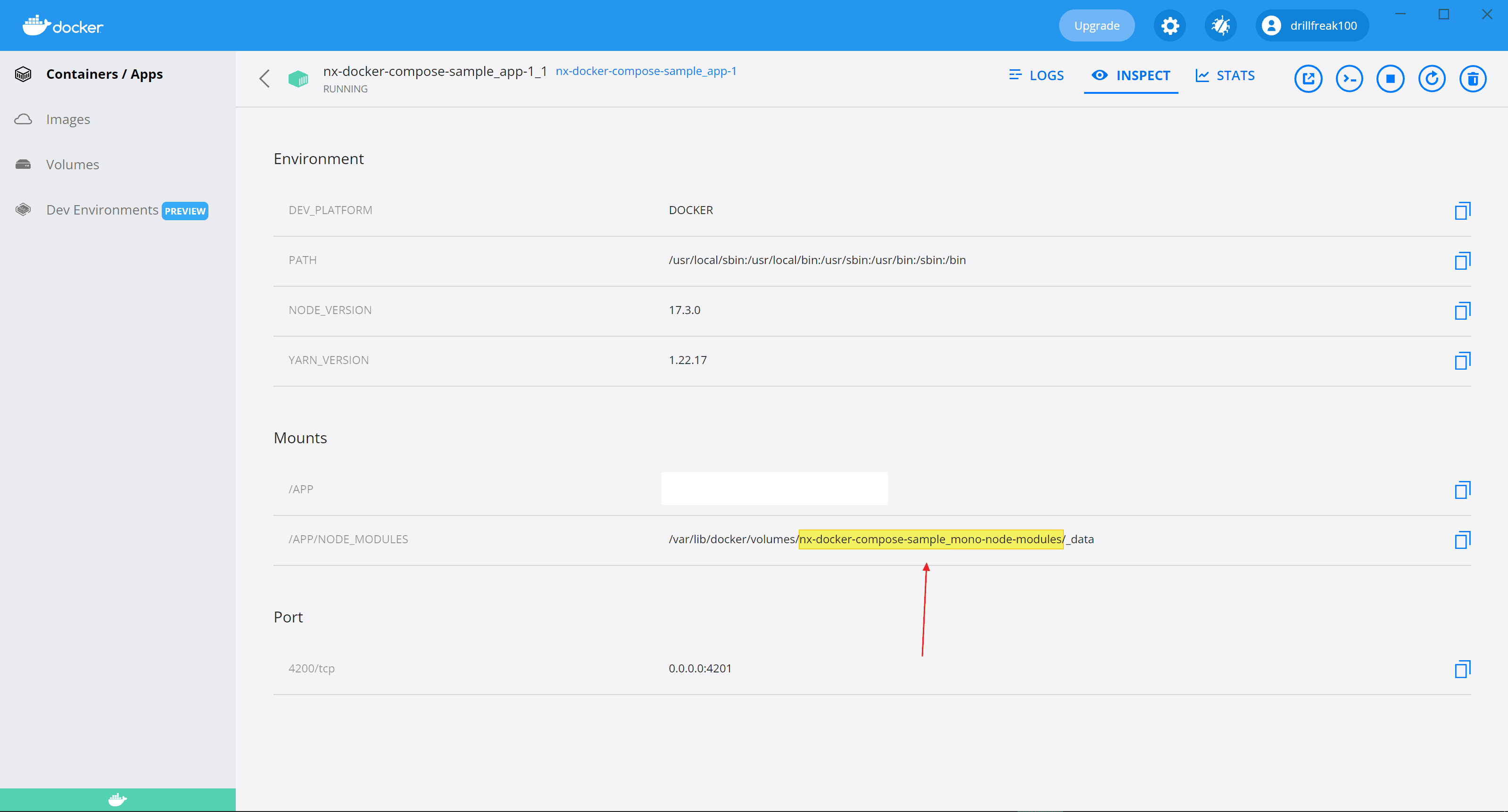Image resolution: width=1508 pixels, height=812 pixels.
Task: Click the Docker whale status bar icon
Action: tap(118, 799)
